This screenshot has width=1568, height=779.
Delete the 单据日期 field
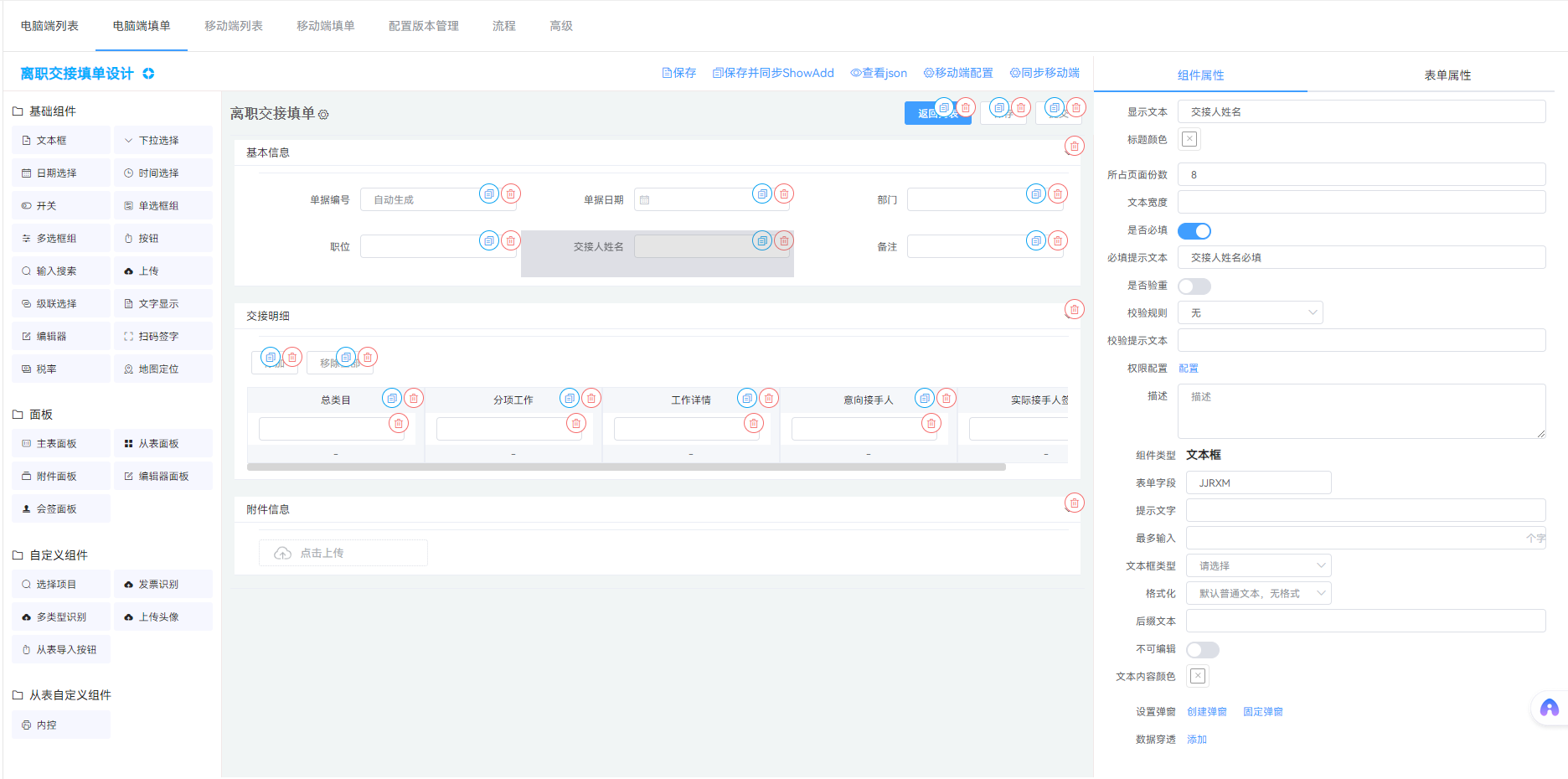tap(784, 193)
